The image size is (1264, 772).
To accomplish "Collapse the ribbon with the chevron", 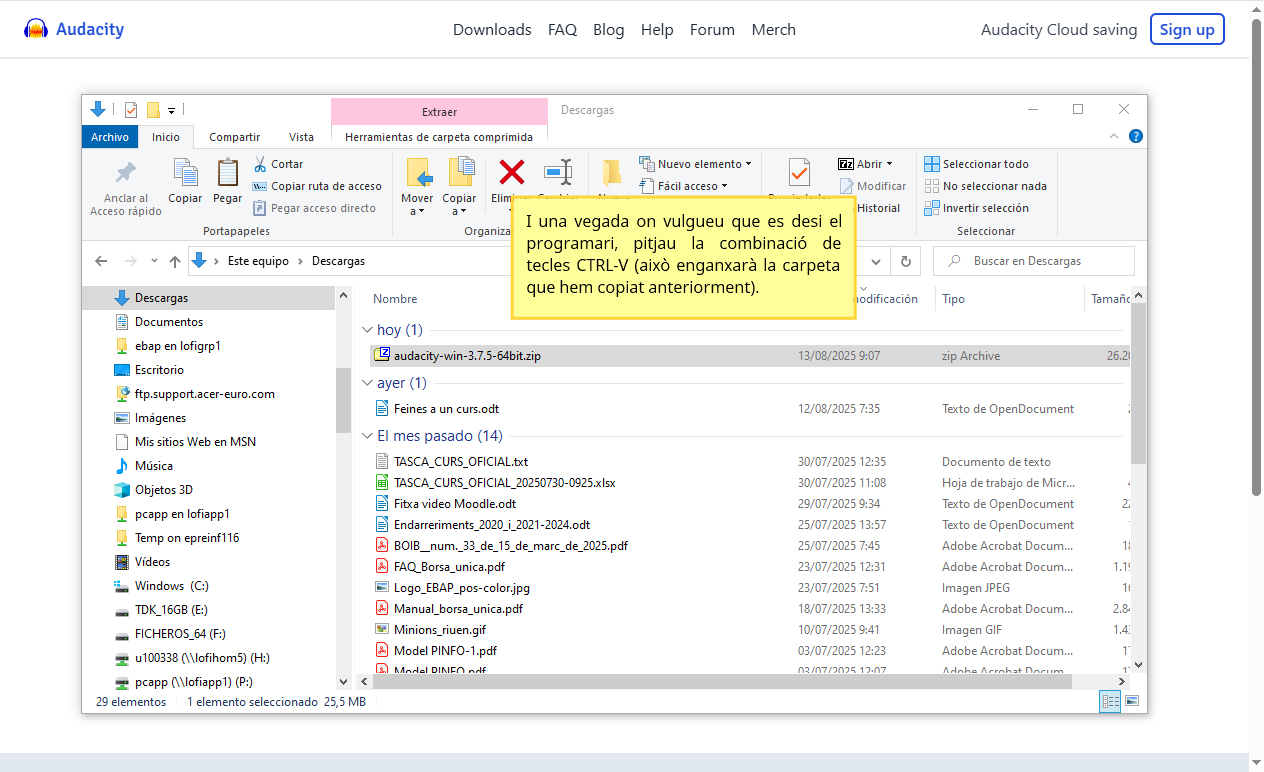I will click(1115, 137).
